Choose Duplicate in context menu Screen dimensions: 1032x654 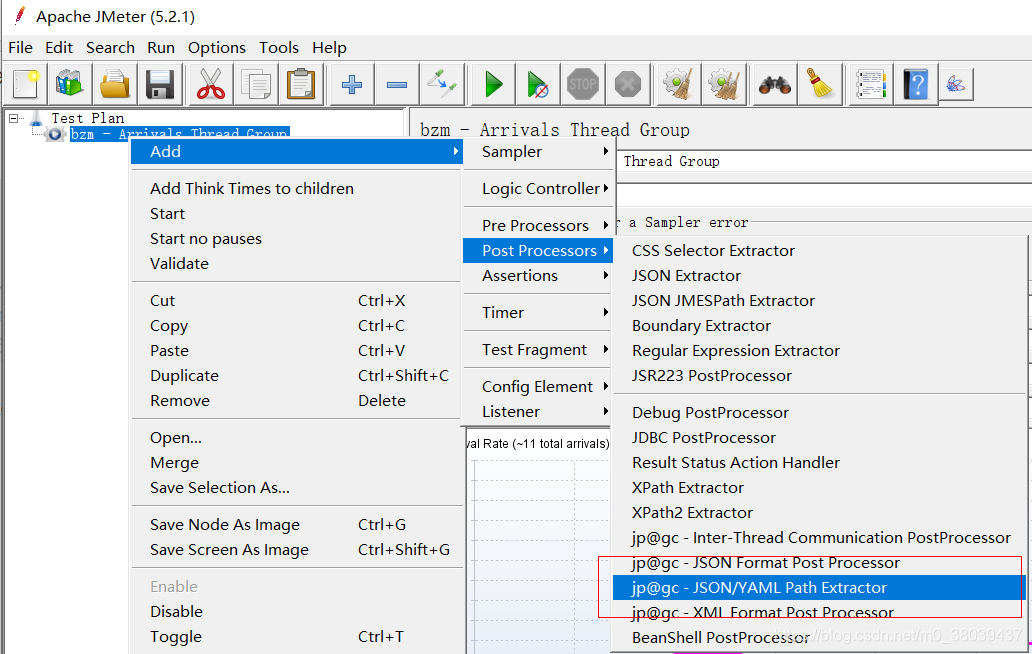[296, 376]
